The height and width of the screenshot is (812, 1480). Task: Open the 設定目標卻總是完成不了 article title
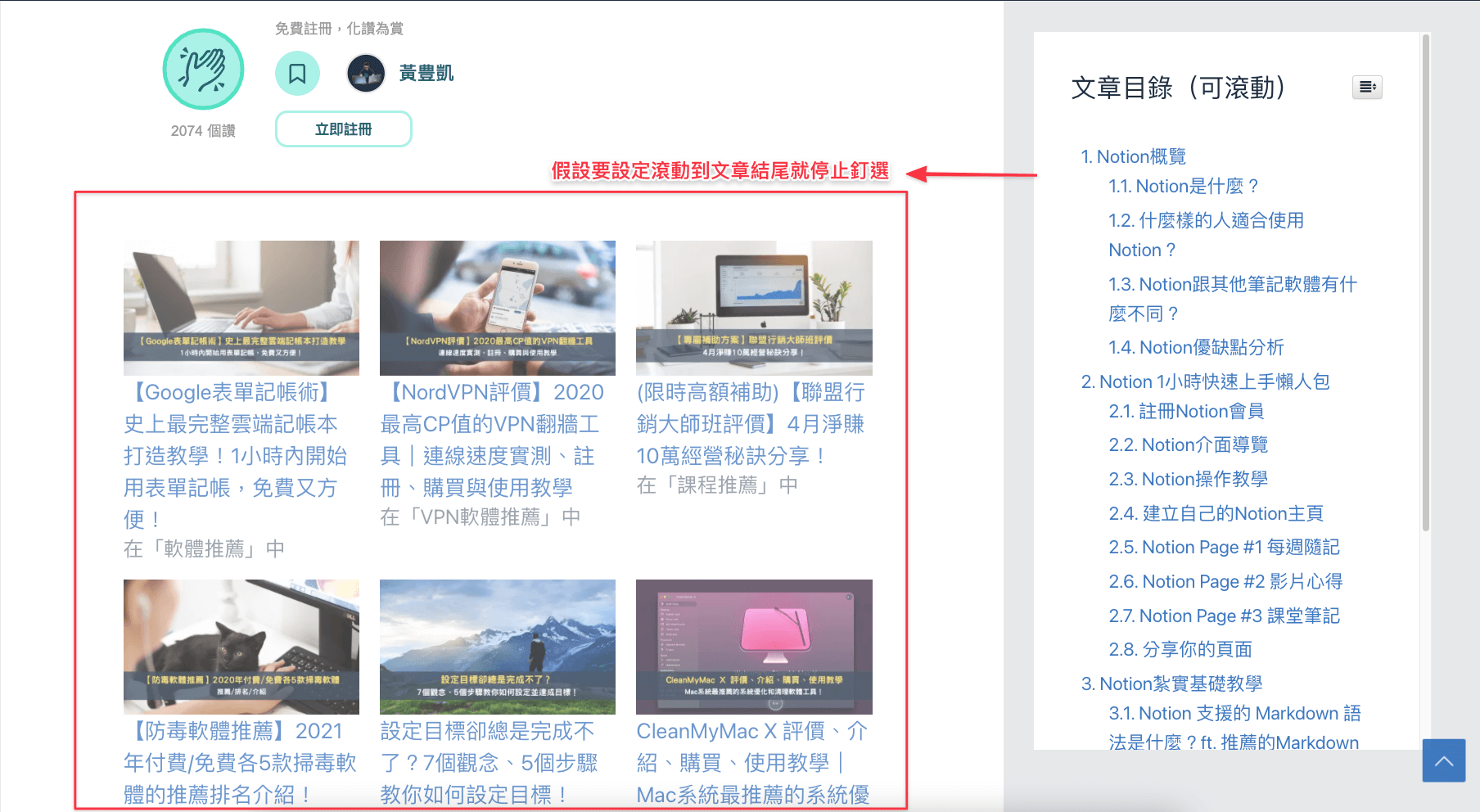click(490, 763)
